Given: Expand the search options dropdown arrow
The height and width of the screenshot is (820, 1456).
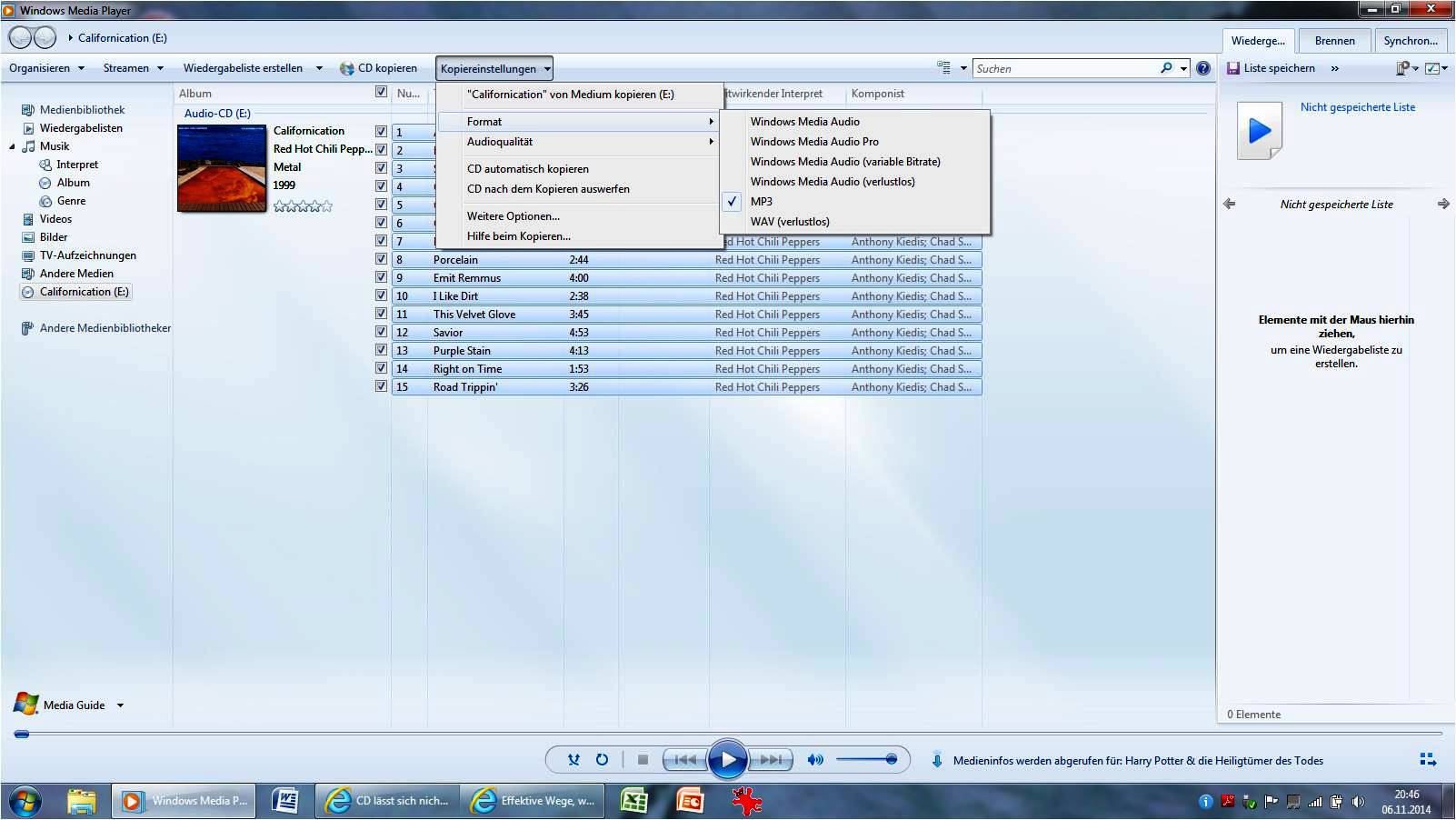Looking at the screenshot, I should click(1183, 68).
